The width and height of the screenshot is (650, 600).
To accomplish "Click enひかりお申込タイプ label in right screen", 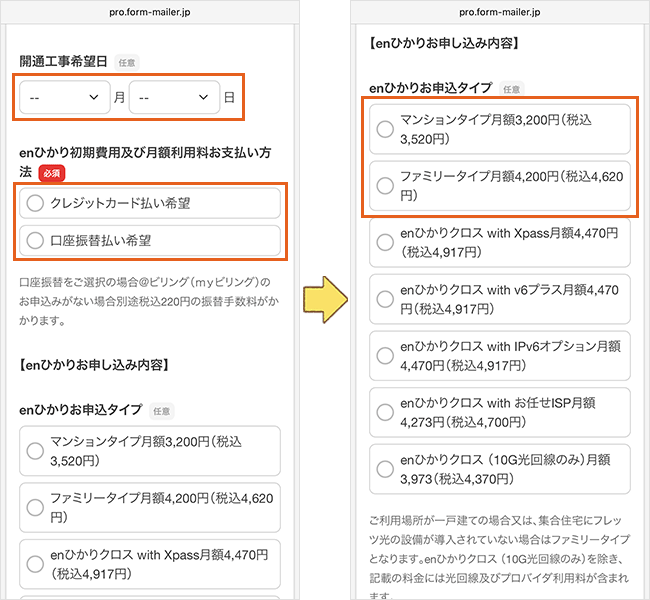I will click(431, 88).
